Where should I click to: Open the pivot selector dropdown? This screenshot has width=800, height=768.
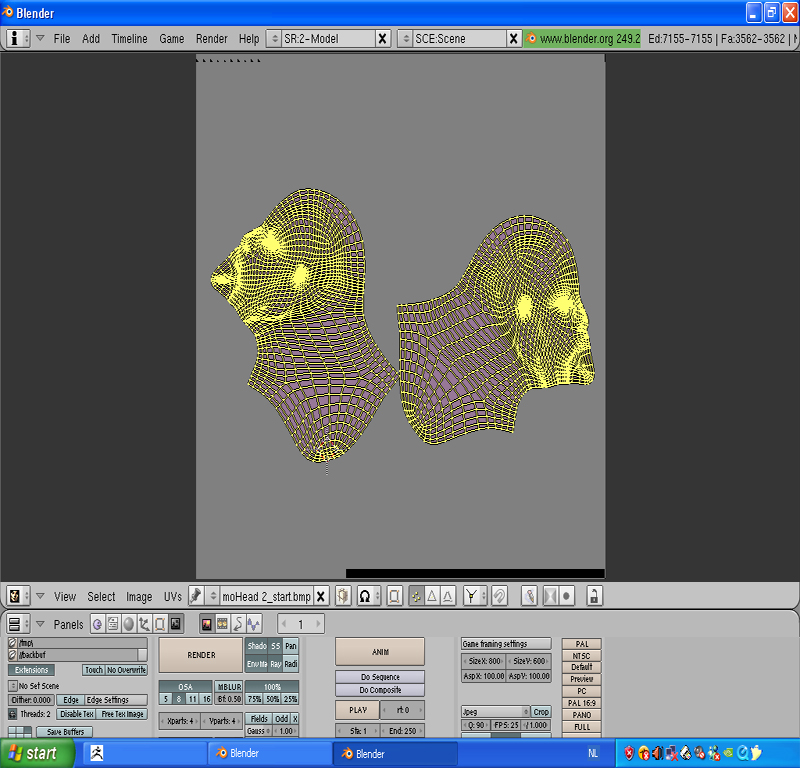[369, 596]
